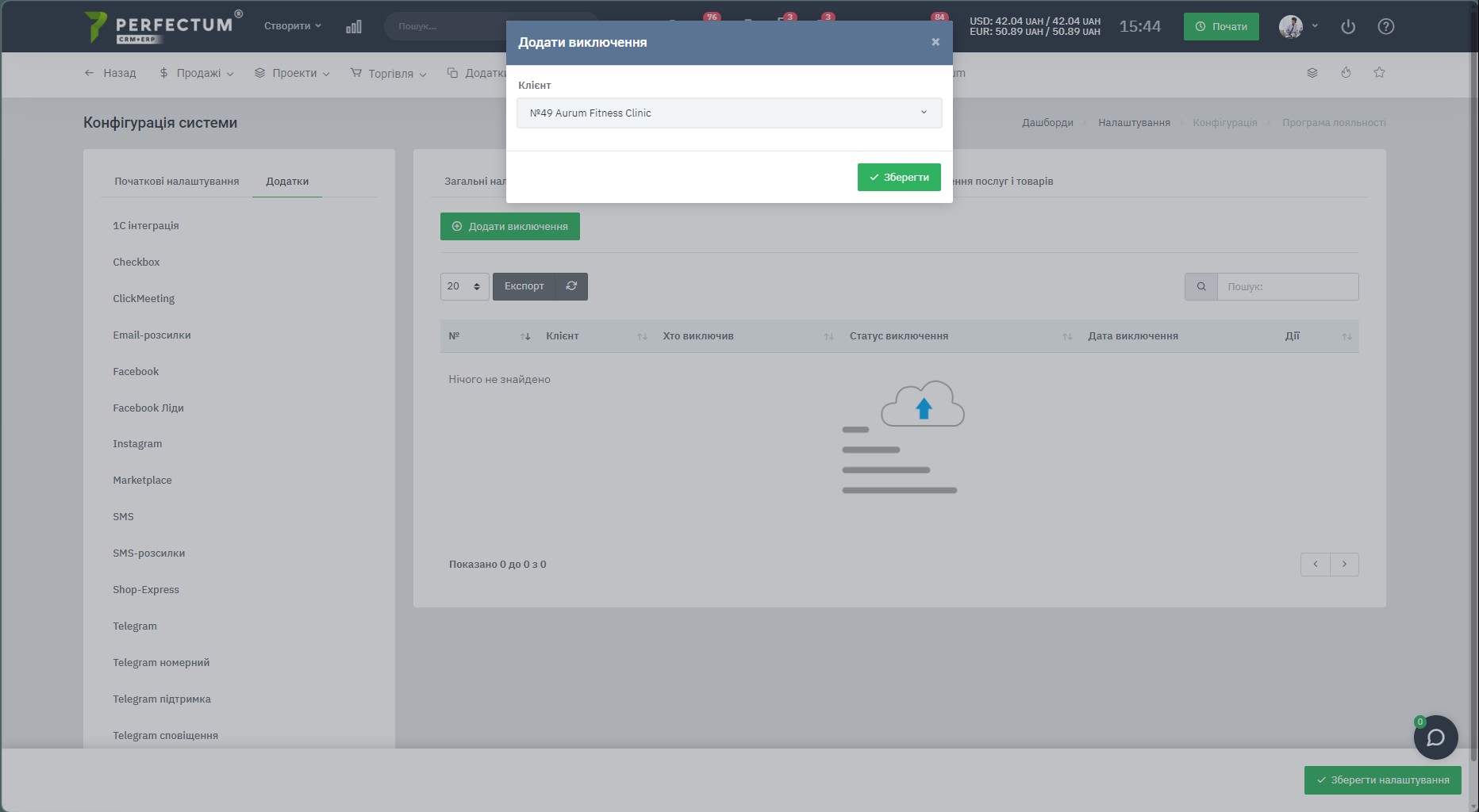This screenshot has width=1479, height=812.
Task: Open the statistics bar chart icon
Action: (x=354, y=26)
